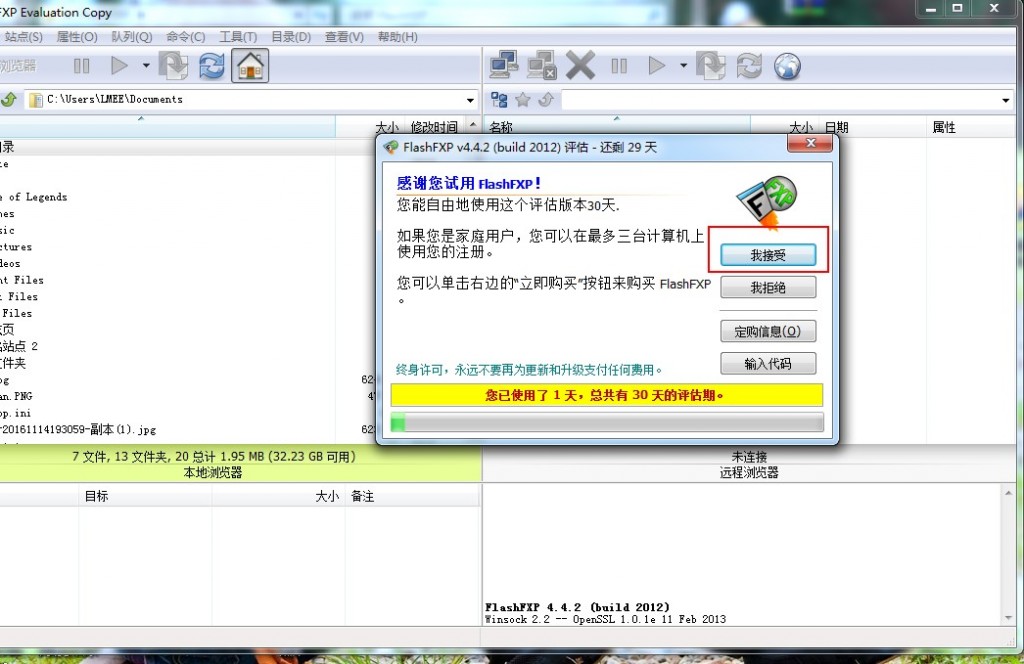1024x664 pixels.
Task: Click the remote up-folder arrow icon
Action: pos(546,99)
